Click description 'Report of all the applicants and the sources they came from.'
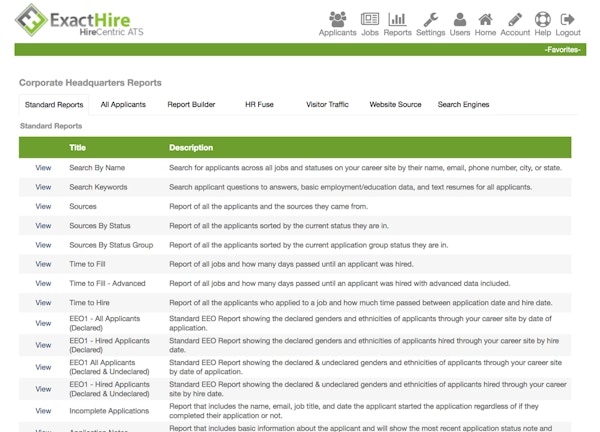Image resolution: width=600 pixels, height=432 pixels. point(268,206)
